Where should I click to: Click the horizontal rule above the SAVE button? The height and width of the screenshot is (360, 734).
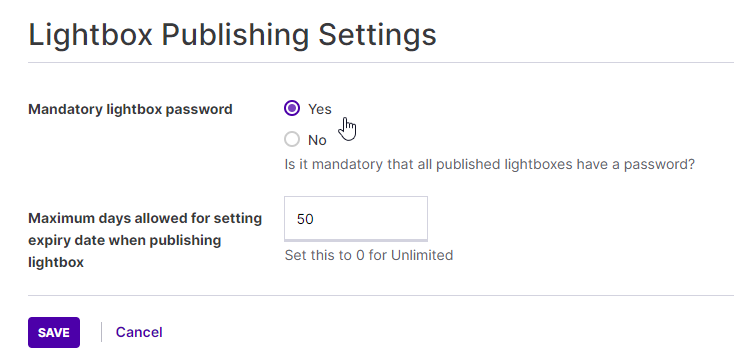click(381, 295)
